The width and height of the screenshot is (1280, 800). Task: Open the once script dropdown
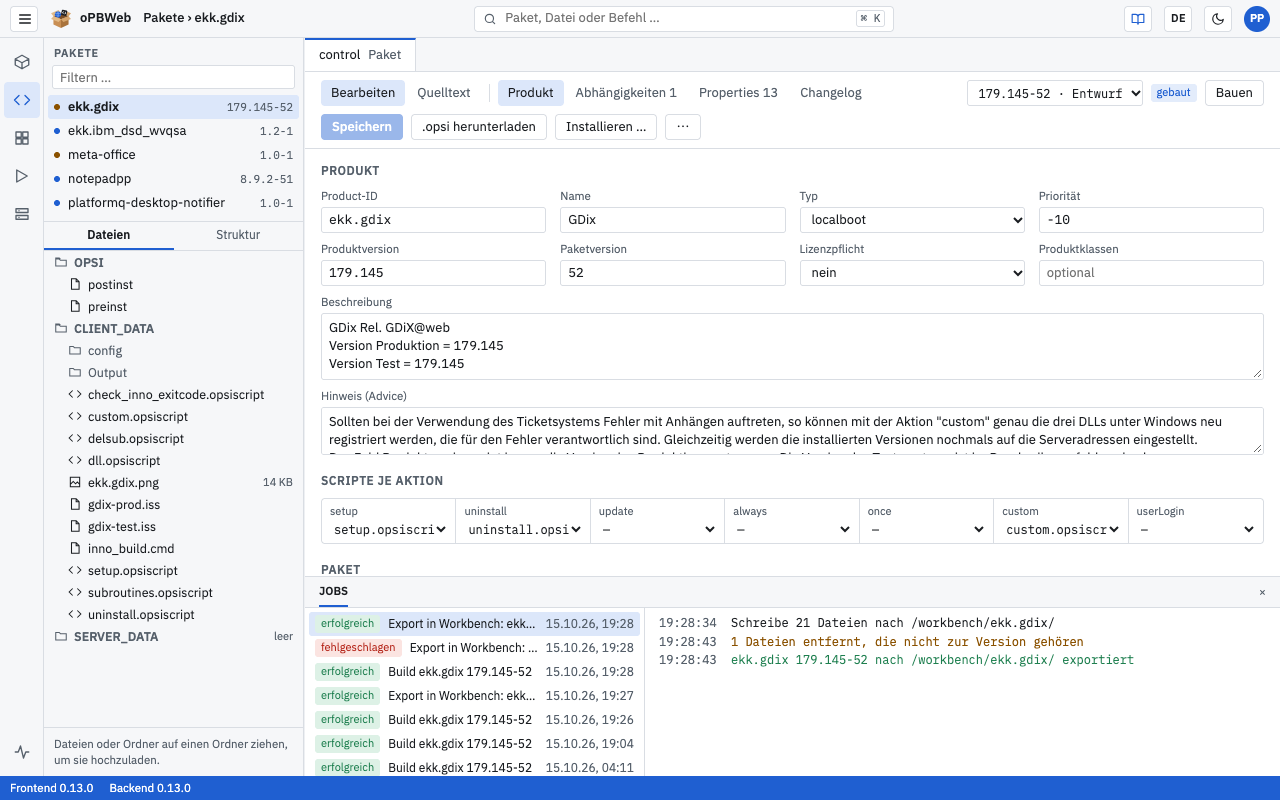pos(926,530)
